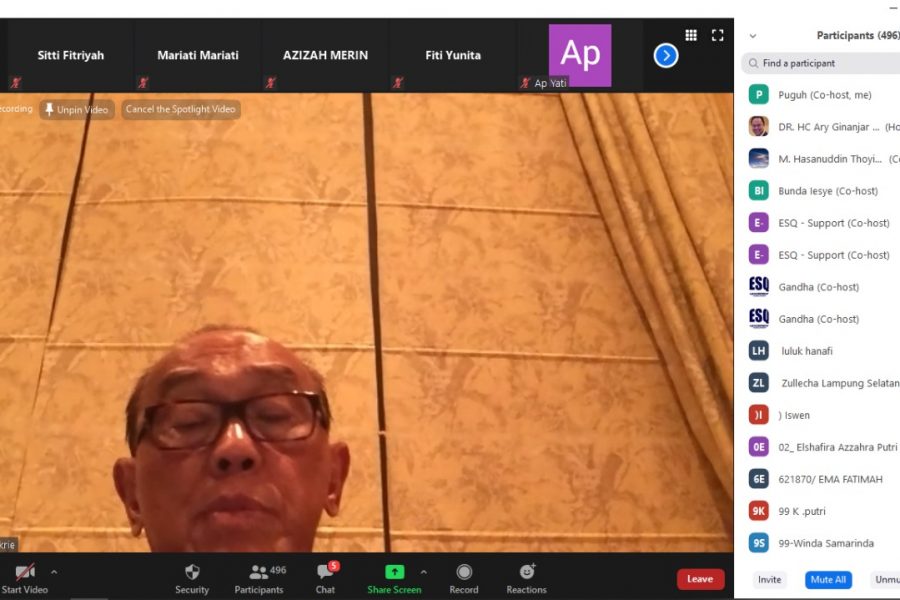Enter full screen mode icon
This screenshot has height=600, width=900.
point(717,35)
